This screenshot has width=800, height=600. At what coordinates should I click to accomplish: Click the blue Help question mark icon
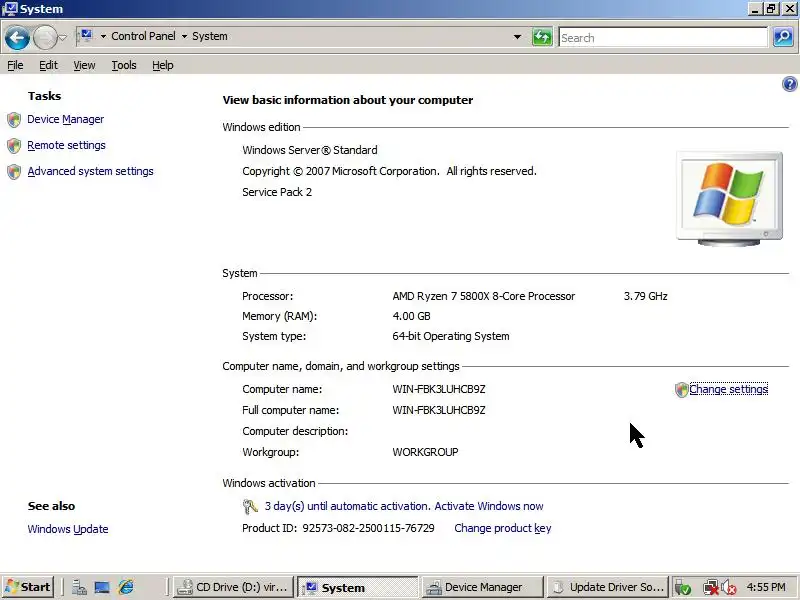pos(789,84)
